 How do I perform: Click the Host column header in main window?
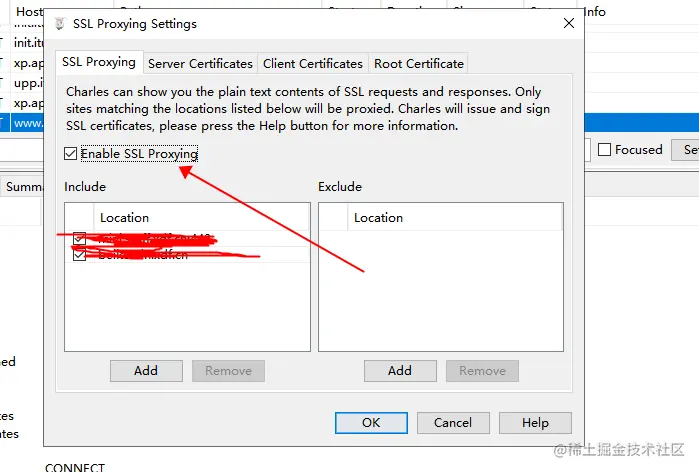tap(29, 12)
